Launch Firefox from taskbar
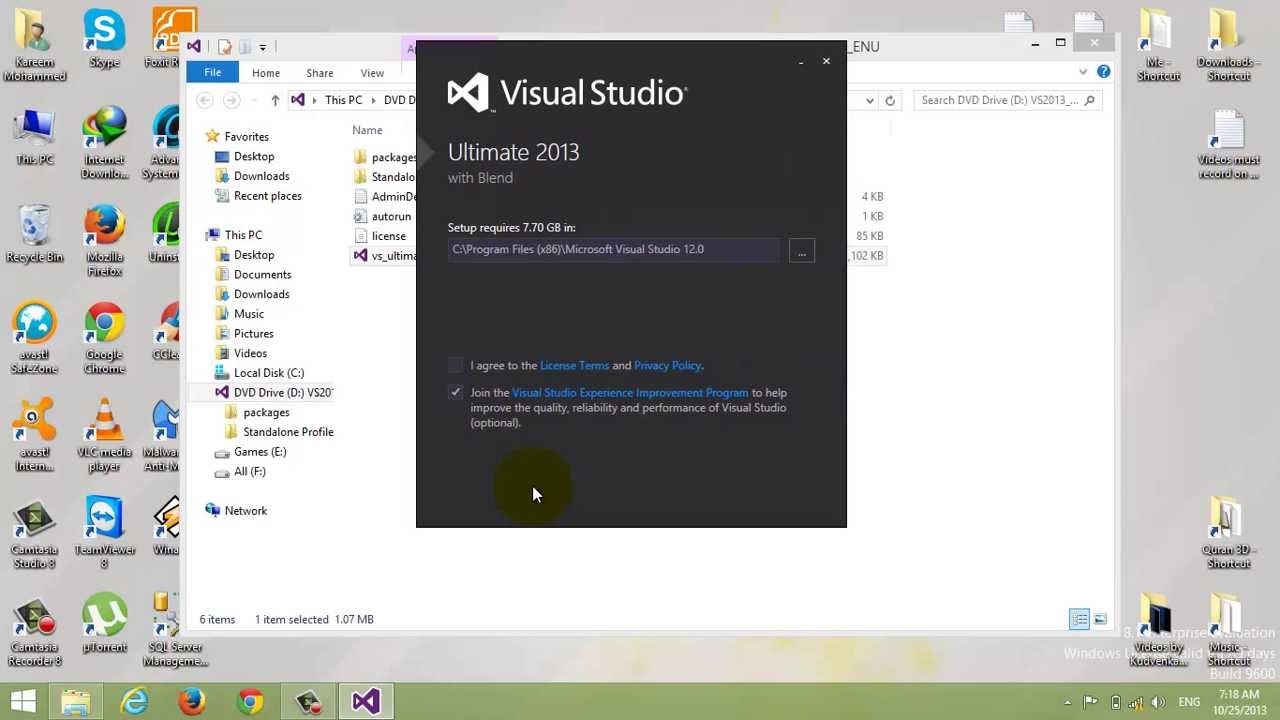The width and height of the screenshot is (1280, 720). tap(192, 701)
